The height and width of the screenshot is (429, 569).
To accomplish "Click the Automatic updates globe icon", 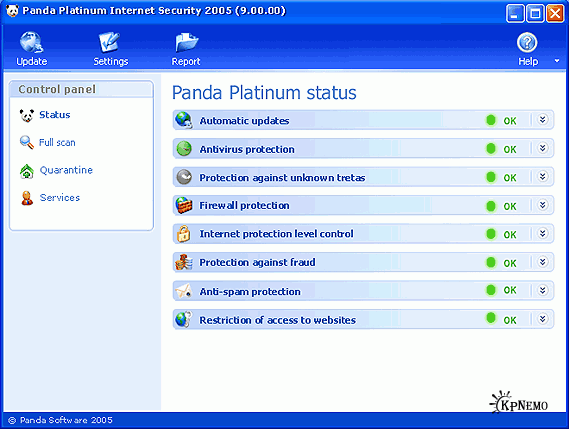I will [184, 120].
